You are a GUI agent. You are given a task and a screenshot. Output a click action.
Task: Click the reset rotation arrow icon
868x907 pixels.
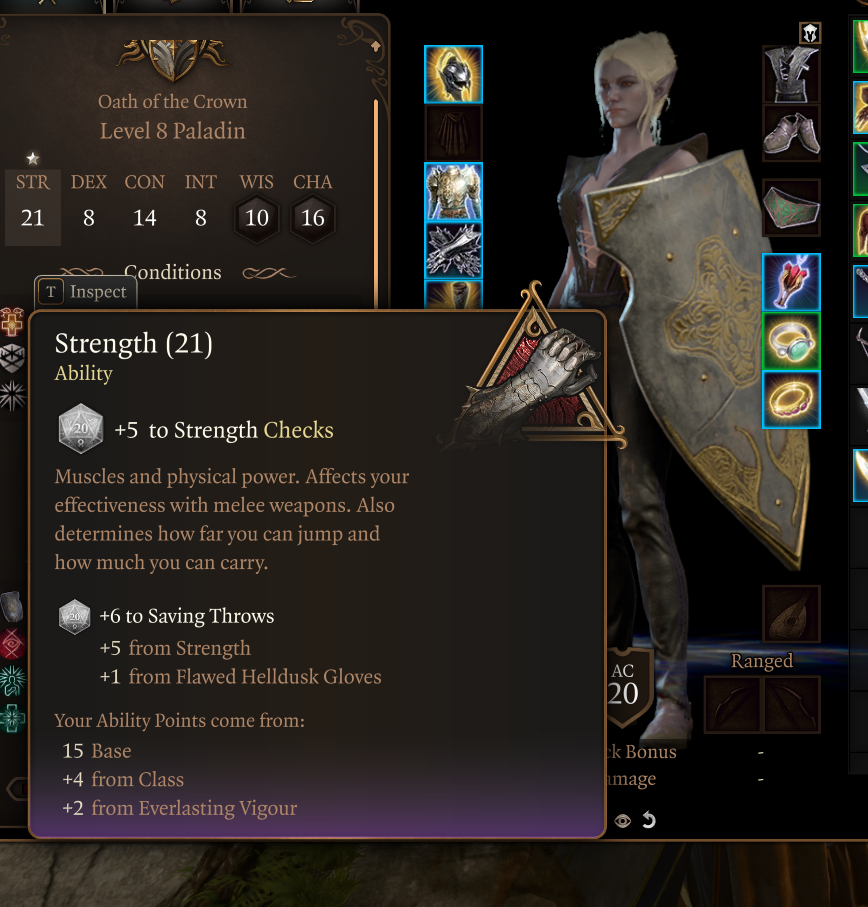point(649,820)
